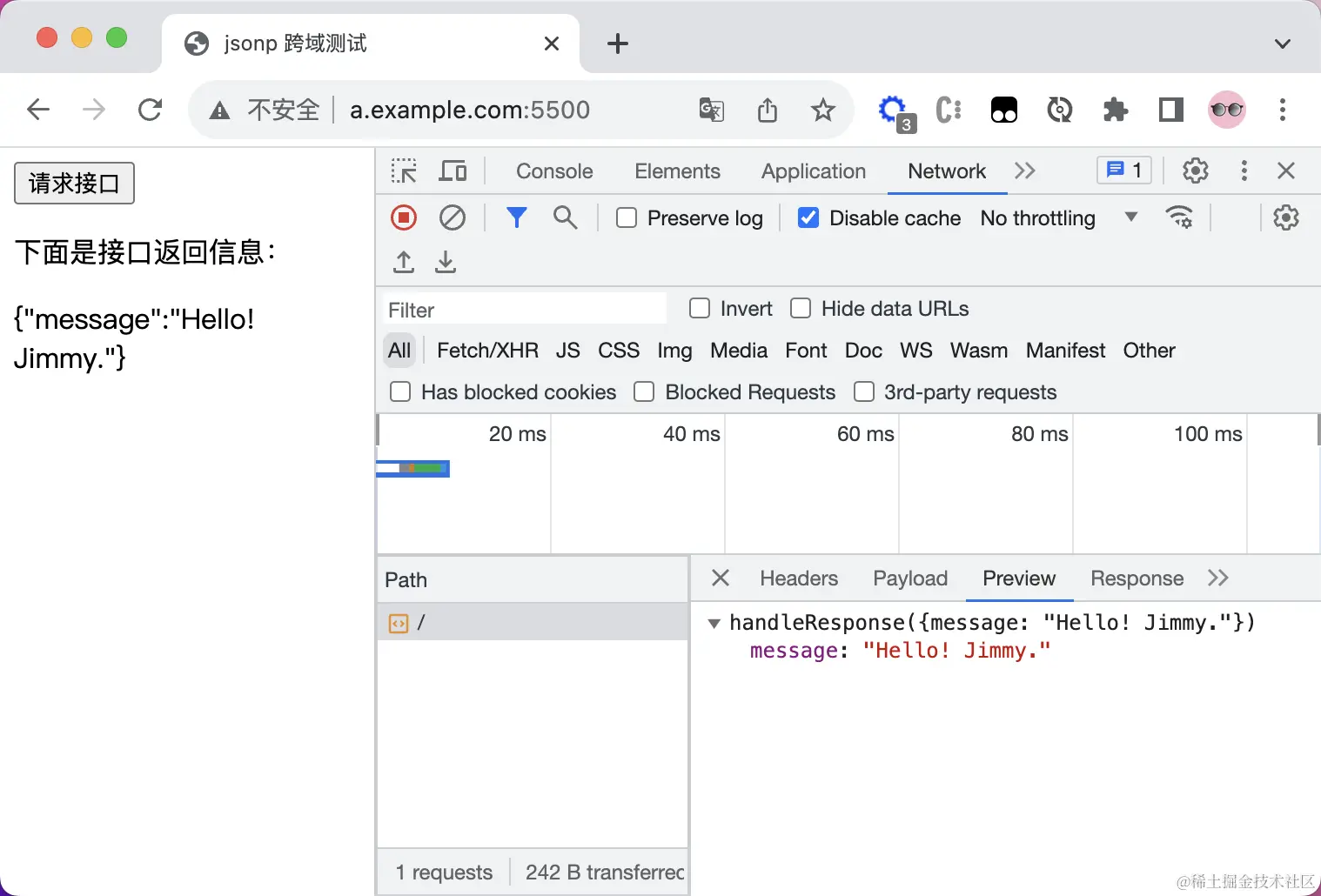Image resolution: width=1321 pixels, height=896 pixels.
Task: Filter requests by JS
Action: (x=568, y=350)
